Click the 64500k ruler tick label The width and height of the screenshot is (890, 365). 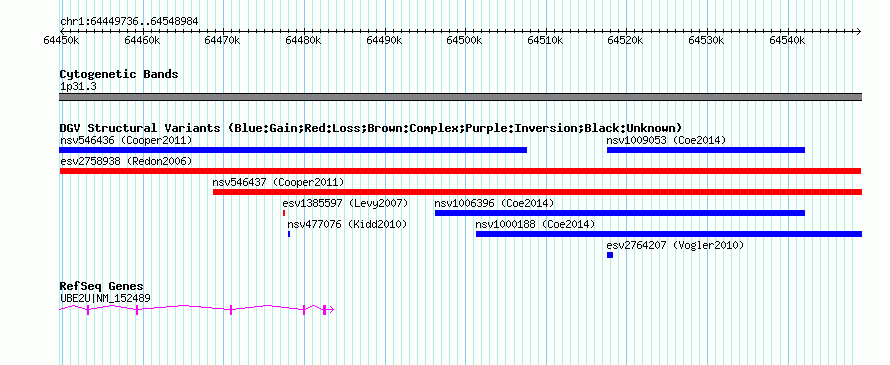pos(465,40)
